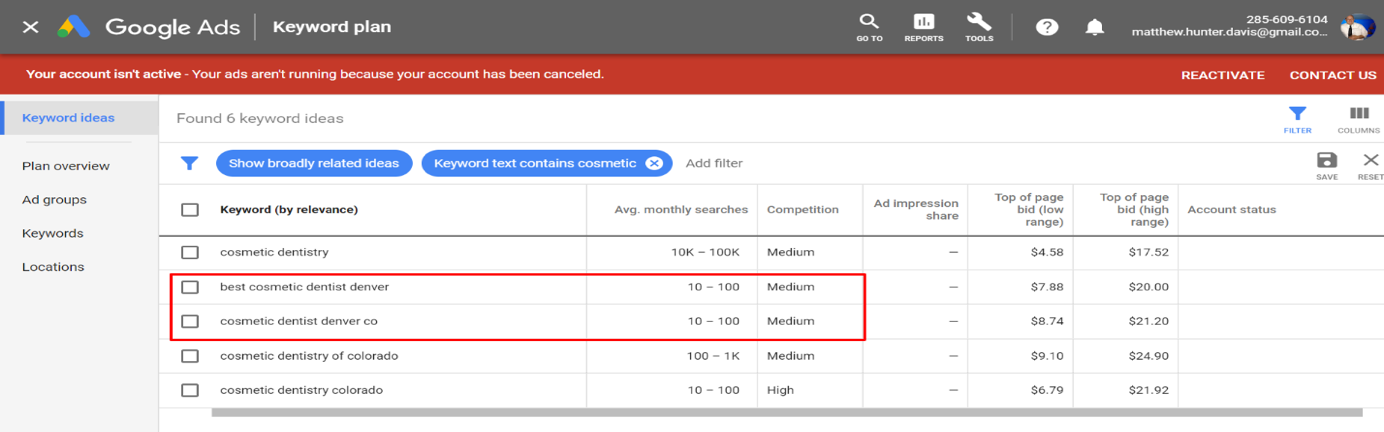Click the $9.10 low bid value
This screenshot has height=432, width=1384.
tap(1047, 356)
